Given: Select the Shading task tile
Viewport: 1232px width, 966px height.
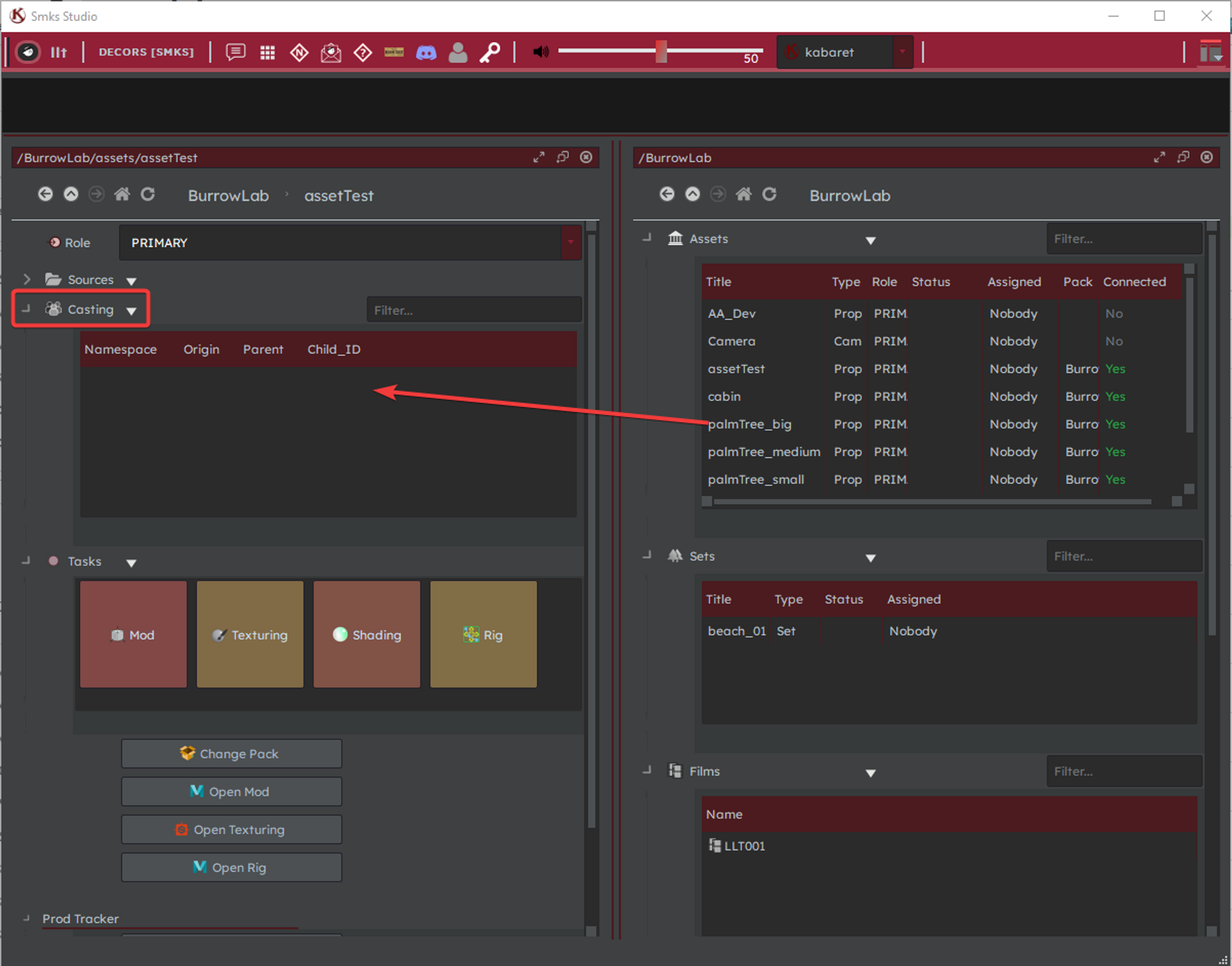Looking at the screenshot, I should tap(367, 635).
